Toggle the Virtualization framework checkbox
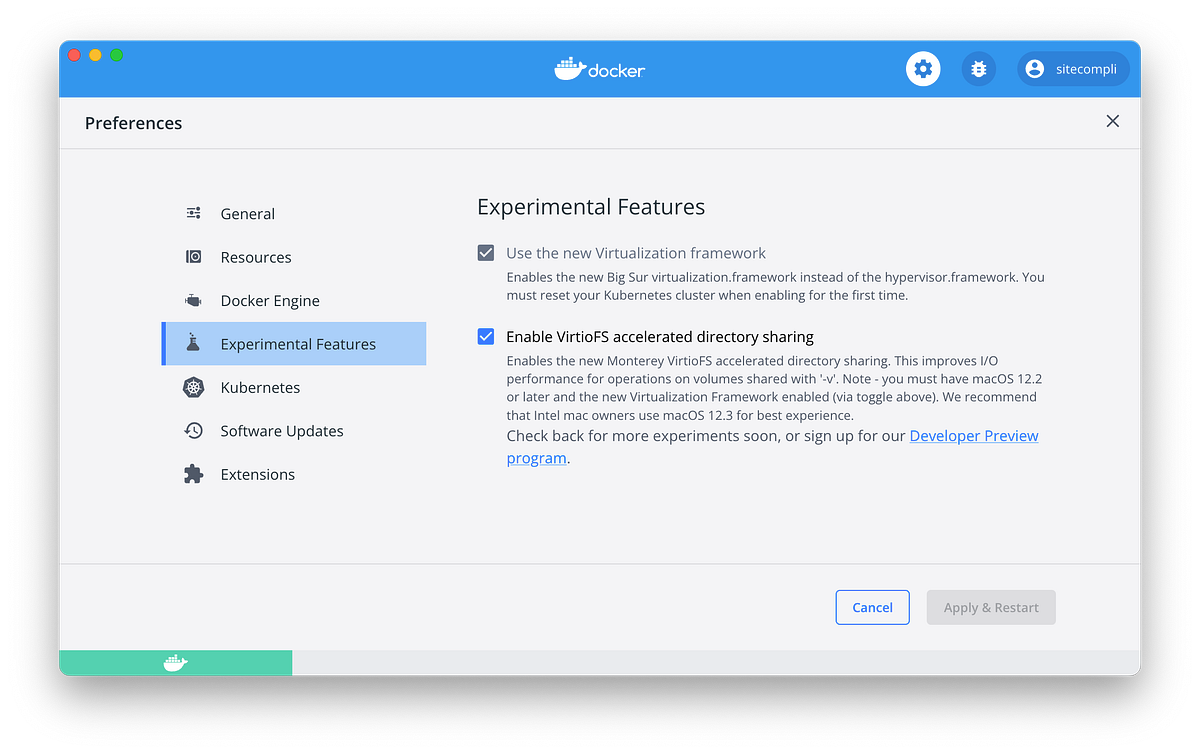This screenshot has height=754, width=1200. 485,253
